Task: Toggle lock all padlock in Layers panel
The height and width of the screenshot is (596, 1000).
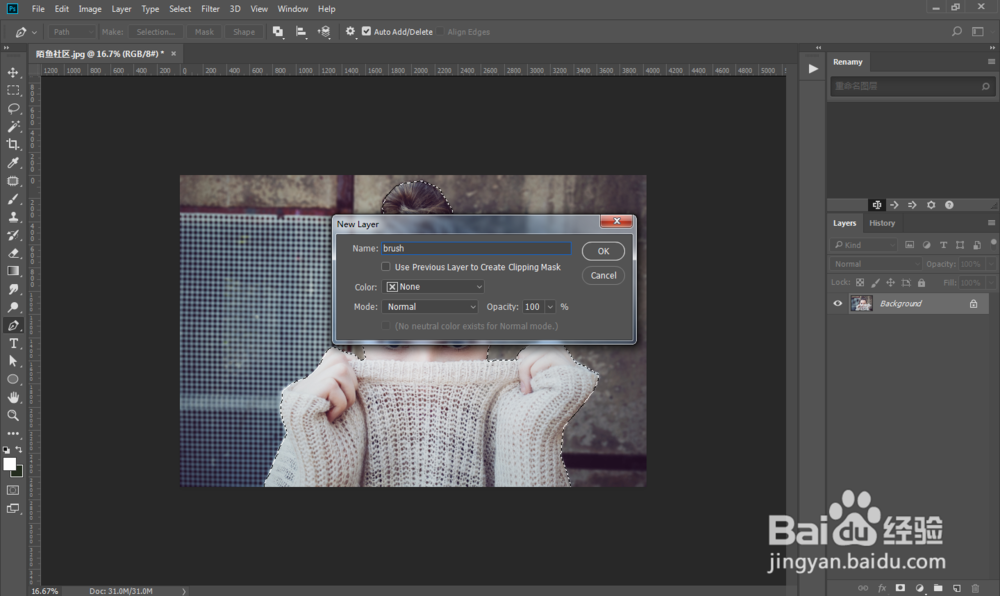Action: tap(921, 282)
